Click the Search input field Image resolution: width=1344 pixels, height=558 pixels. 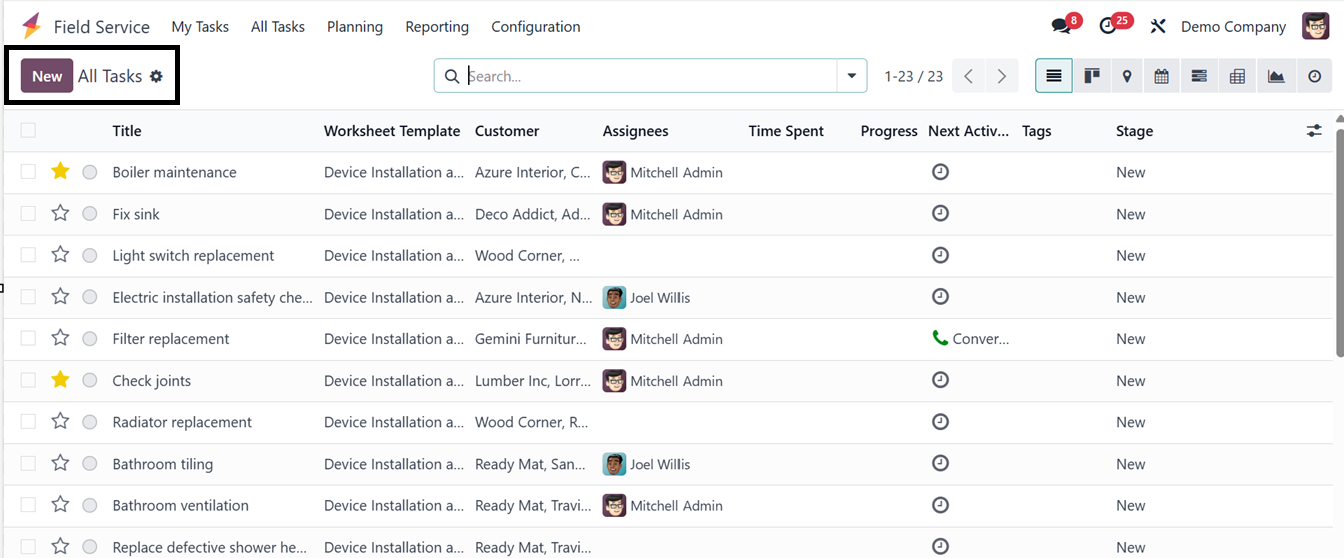[x=650, y=76]
